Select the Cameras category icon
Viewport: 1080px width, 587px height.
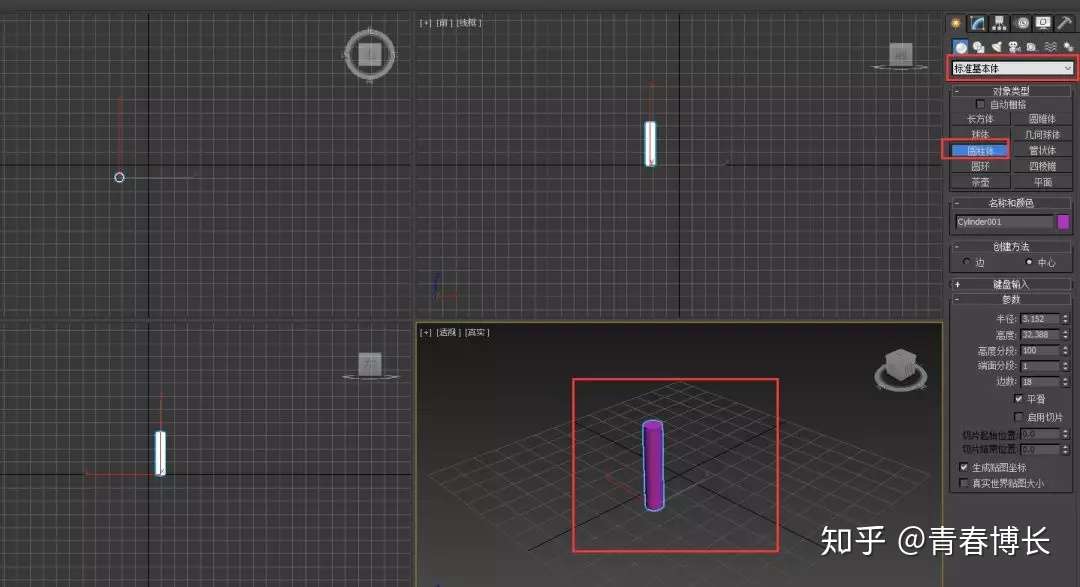pyautogui.click(x=1014, y=47)
